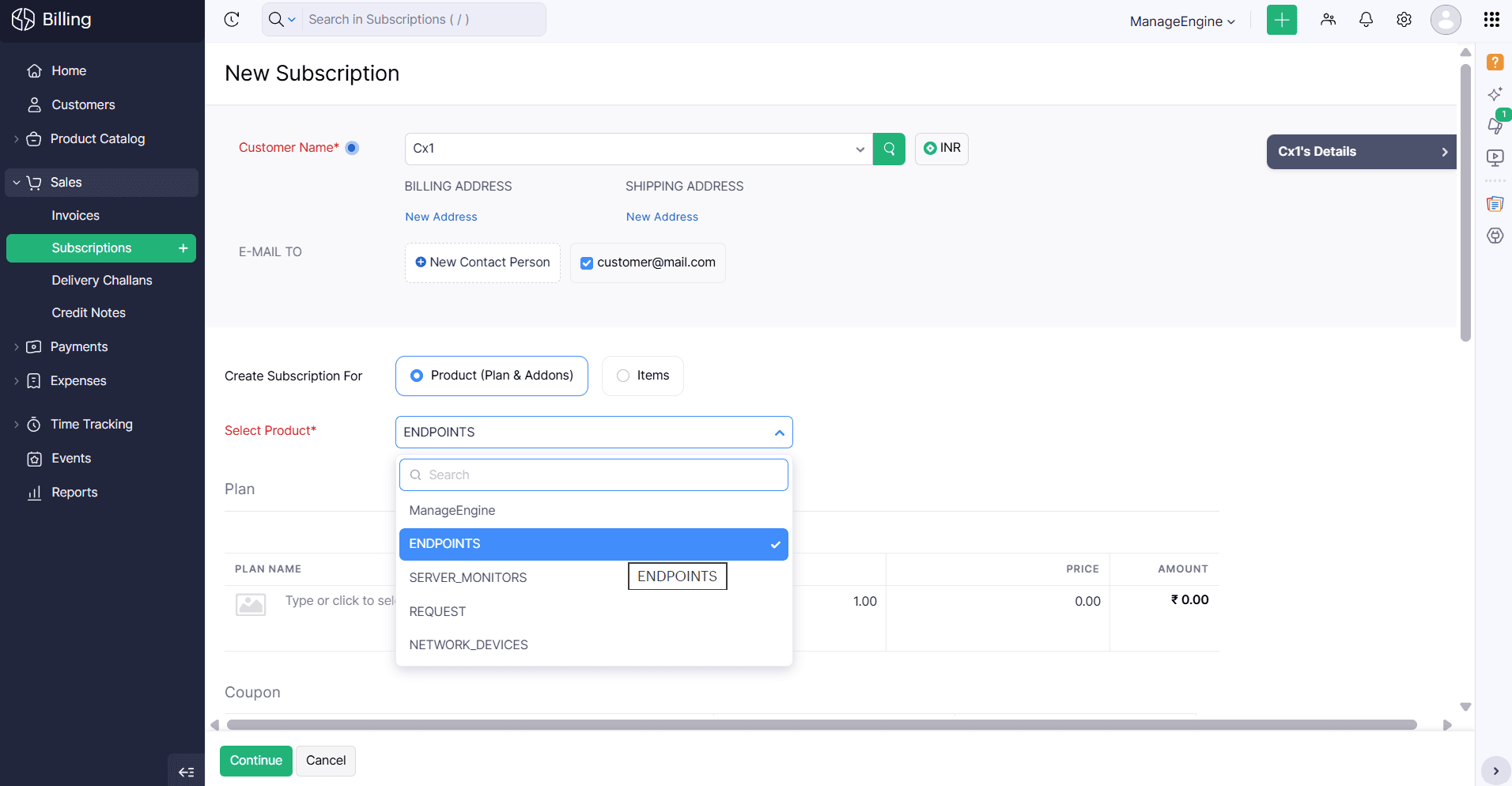Click the plan price value 0.00
This screenshot has height=786, width=1512.
tap(1087, 602)
